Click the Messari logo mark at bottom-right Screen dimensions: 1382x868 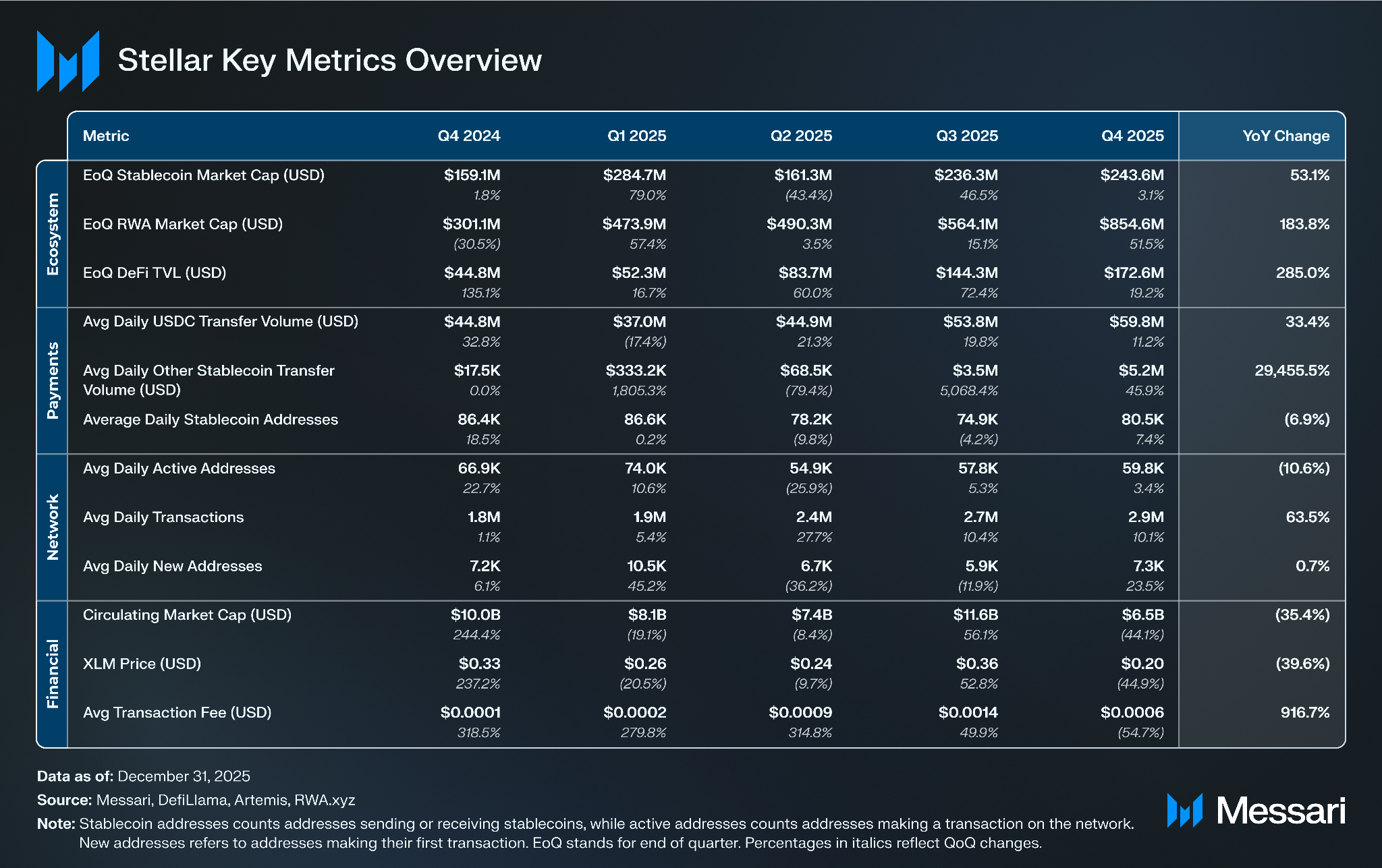click(x=1184, y=810)
